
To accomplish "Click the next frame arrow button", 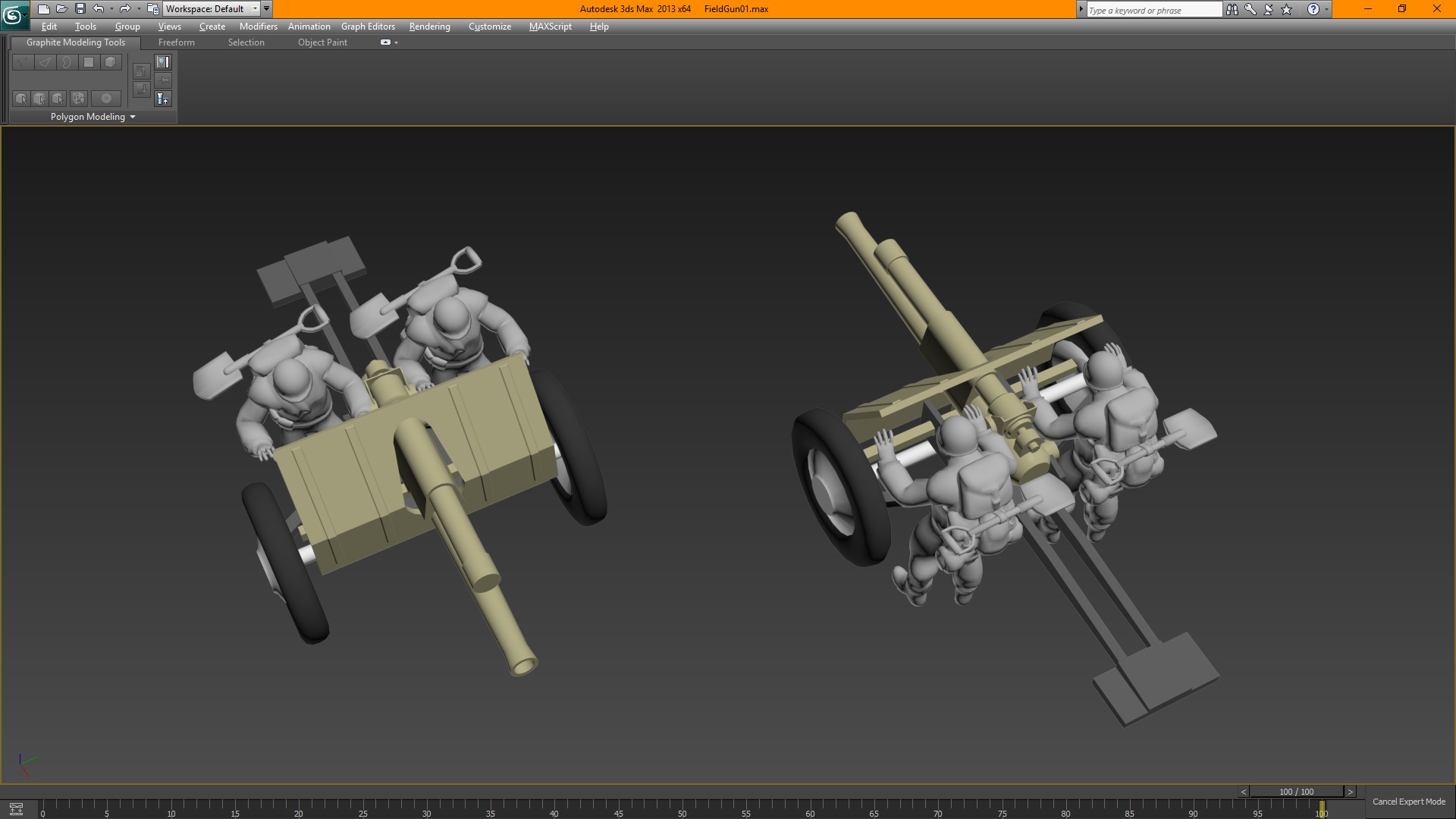I will [1350, 792].
